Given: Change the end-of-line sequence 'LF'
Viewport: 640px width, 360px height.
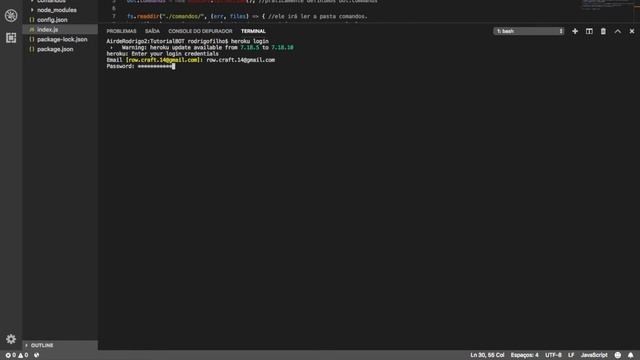Looking at the screenshot, I should [x=571, y=355].
